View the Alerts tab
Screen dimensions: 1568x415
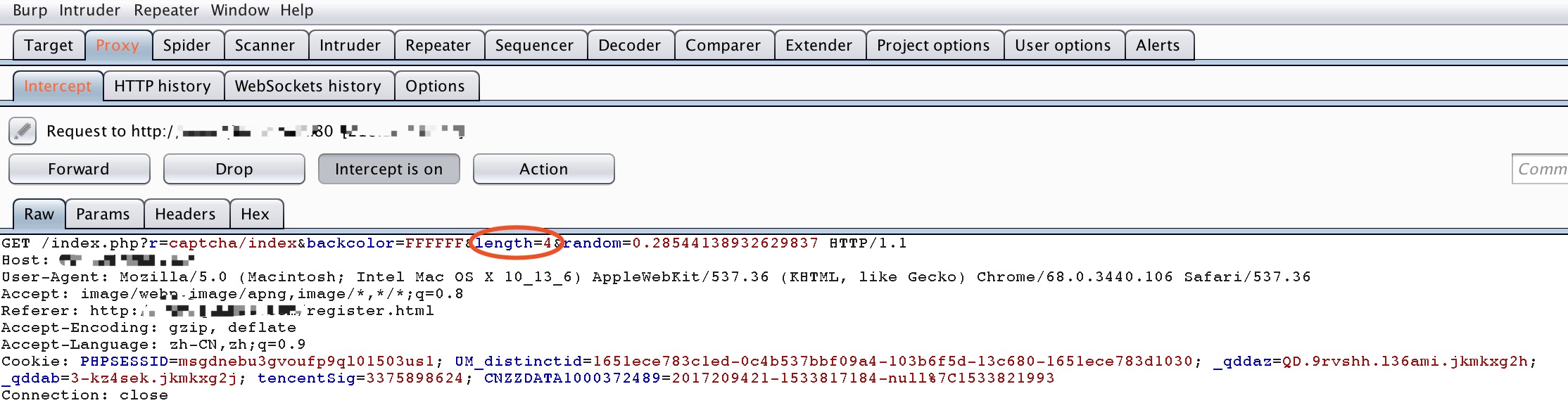pos(1158,45)
